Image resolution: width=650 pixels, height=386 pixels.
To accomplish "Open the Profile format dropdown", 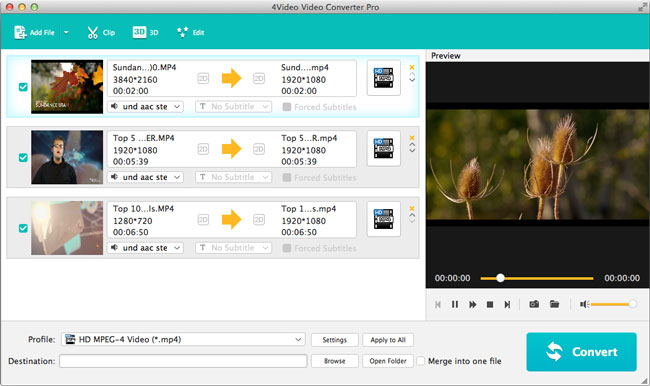I will coord(183,339).
